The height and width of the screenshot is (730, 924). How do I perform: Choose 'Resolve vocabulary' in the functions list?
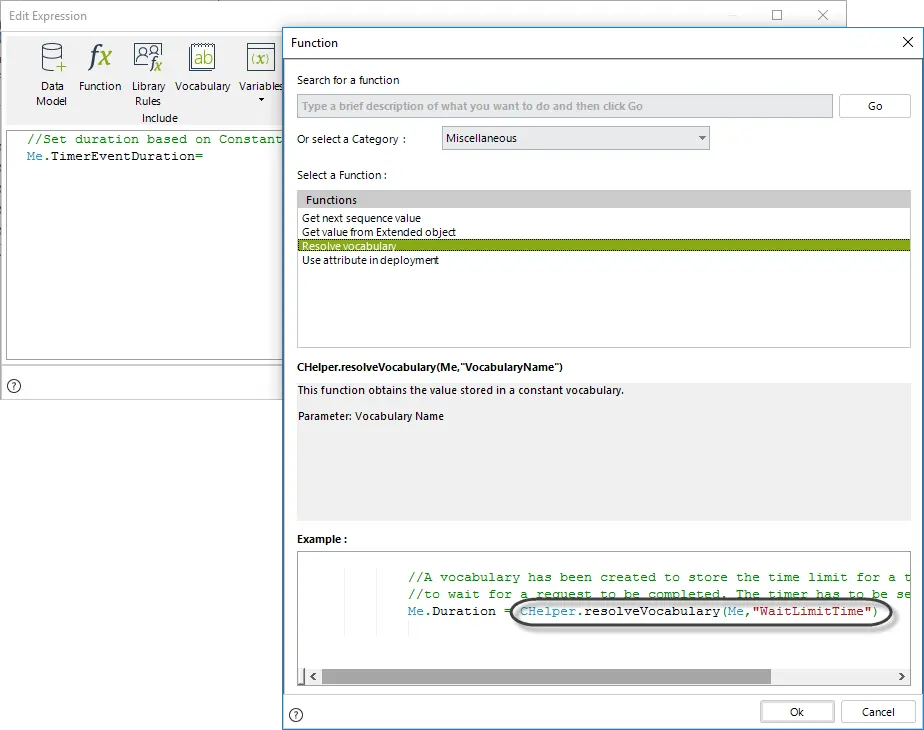click(x=604, y=246)
